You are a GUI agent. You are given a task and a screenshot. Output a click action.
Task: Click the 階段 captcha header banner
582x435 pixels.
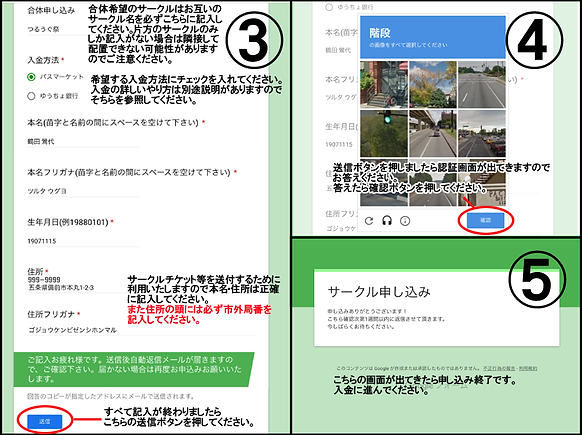[433, 37]
